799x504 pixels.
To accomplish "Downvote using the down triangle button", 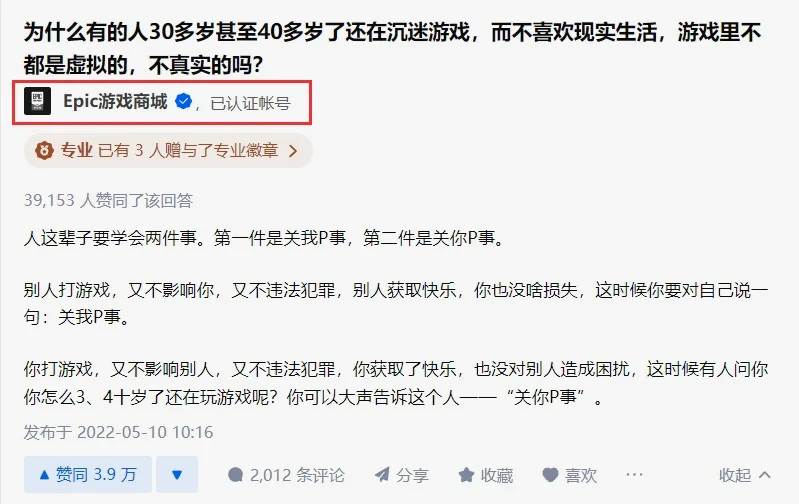I will click(177, 474).
